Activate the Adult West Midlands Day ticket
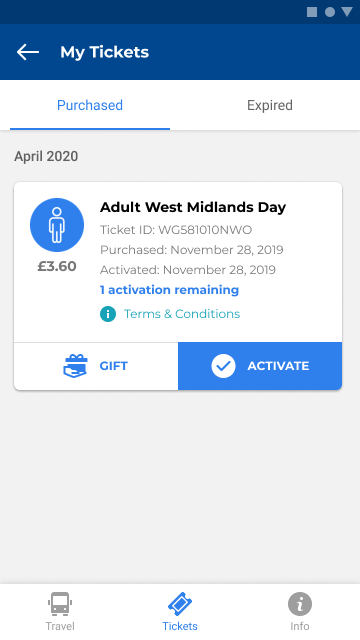Screen dimensions: 360x640 pos(260,366)
